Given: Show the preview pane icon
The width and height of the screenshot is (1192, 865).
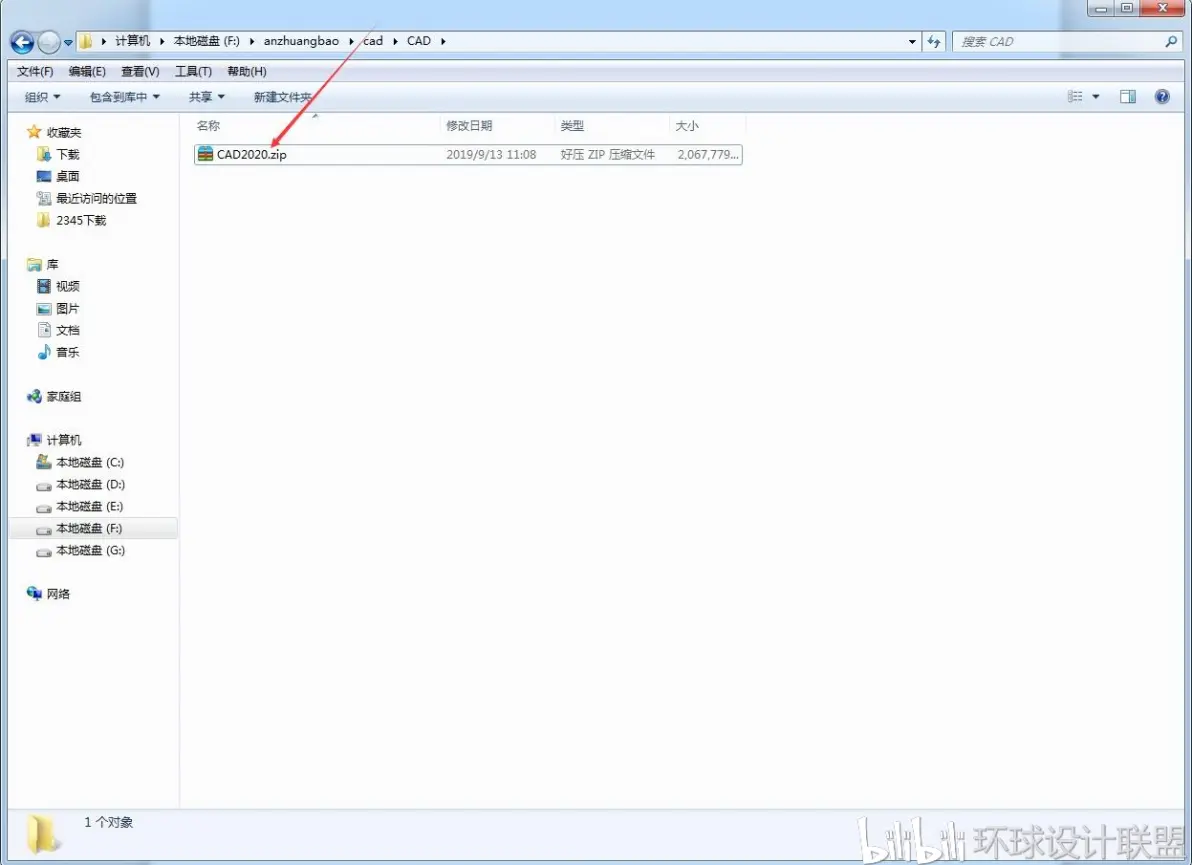Looking at the screenshot, I should pos(1128,97).
